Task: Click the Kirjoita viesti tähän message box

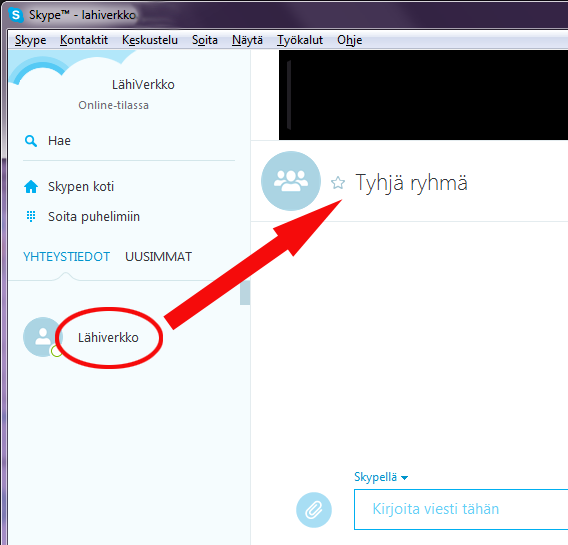Action: [461, 509]
